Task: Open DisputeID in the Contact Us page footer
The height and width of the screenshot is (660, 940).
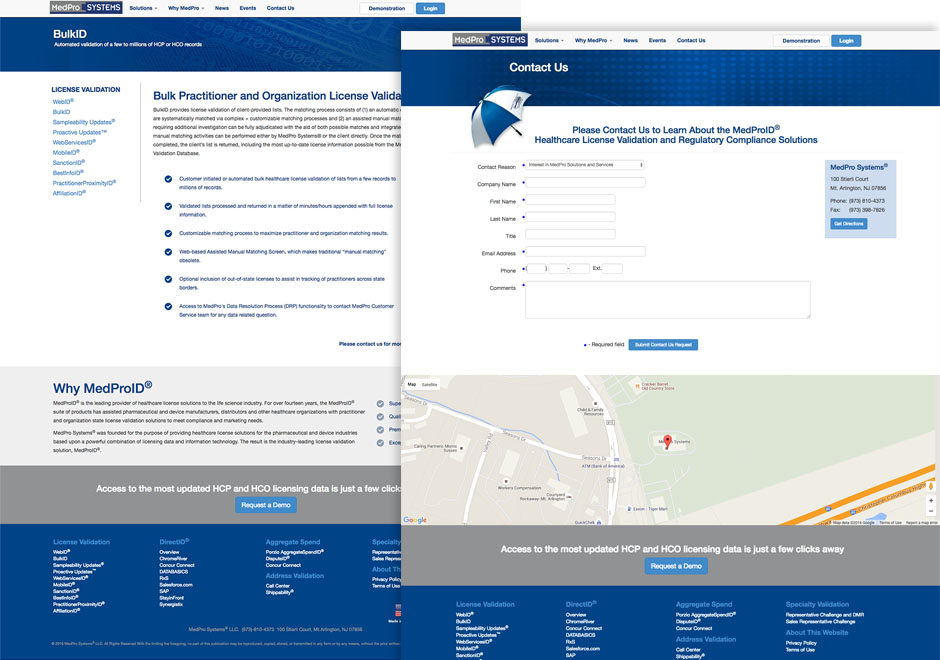Action: 688,622
